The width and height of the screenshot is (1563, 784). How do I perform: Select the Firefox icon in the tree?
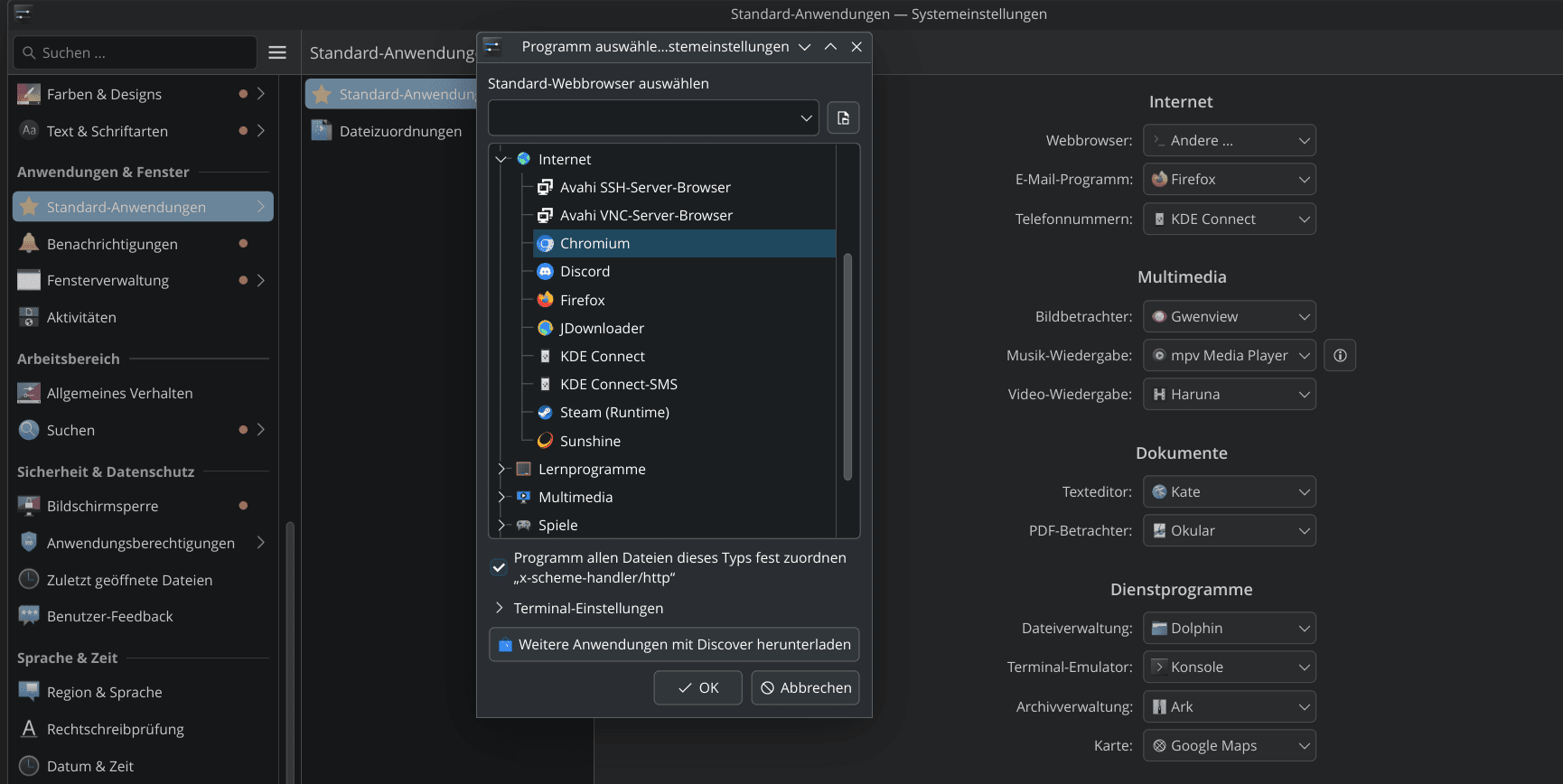(x=545, y=300)
